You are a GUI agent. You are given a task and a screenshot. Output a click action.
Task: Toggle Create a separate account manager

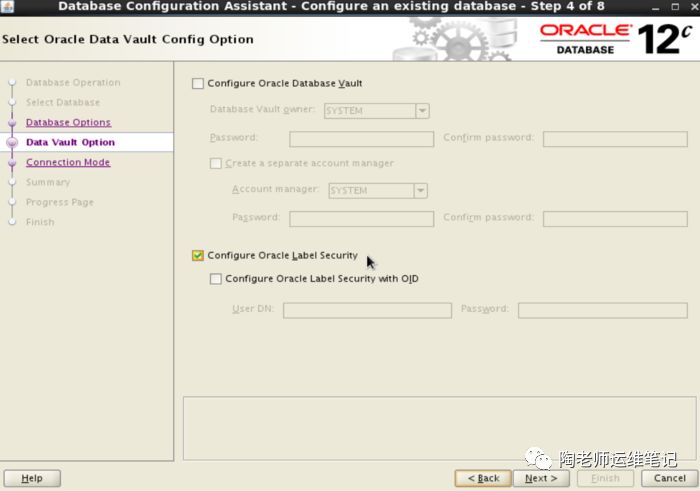tap(216, 163)
